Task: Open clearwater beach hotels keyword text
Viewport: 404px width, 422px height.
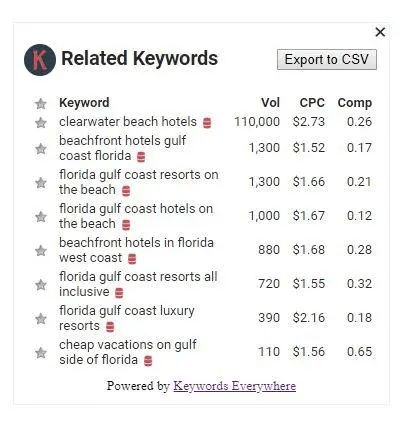Action: click(x=128, y=122)
